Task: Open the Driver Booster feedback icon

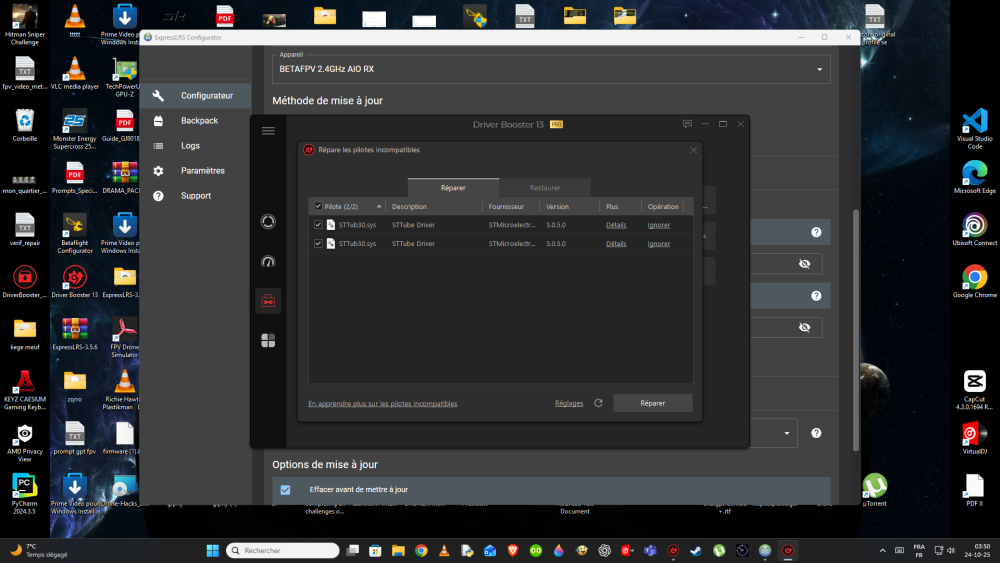Action: pos(687,124)
